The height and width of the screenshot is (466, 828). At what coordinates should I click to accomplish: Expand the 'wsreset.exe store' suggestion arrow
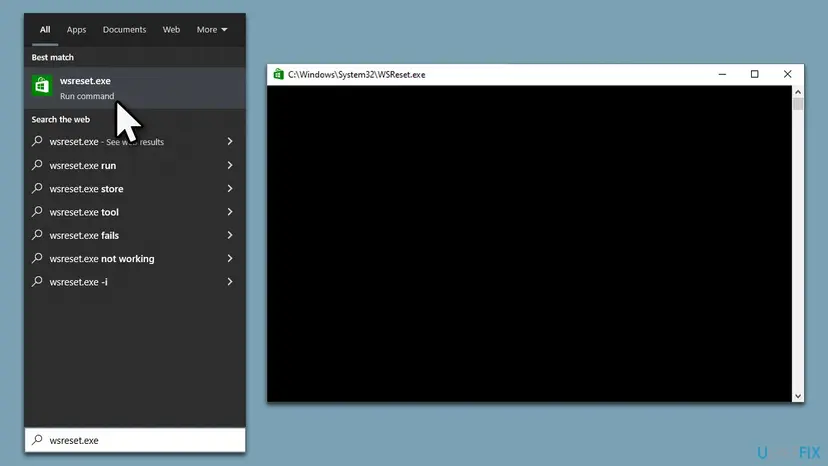pyautogui.click(x=230, y=188)
